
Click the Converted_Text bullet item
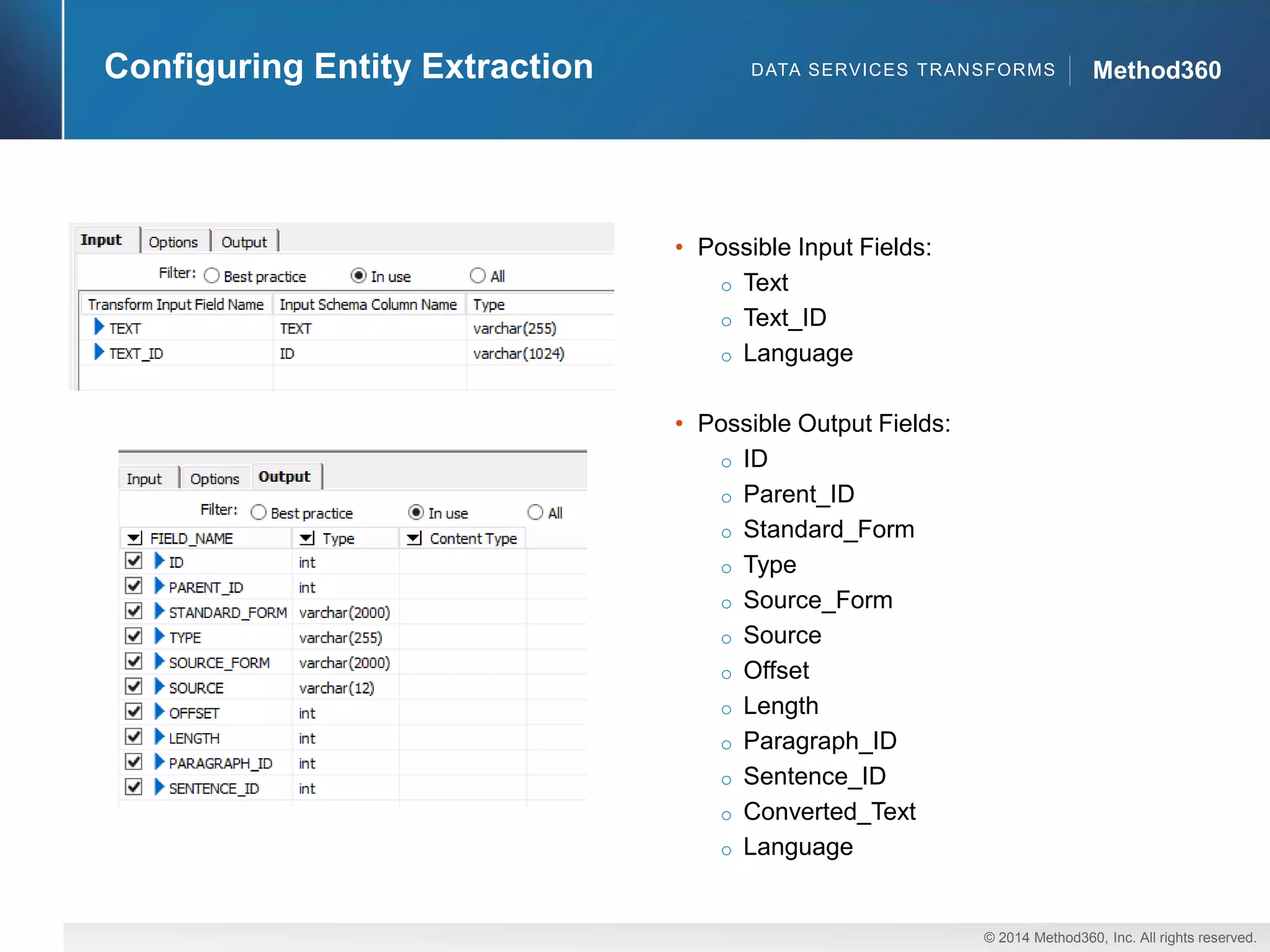(829, 811)
